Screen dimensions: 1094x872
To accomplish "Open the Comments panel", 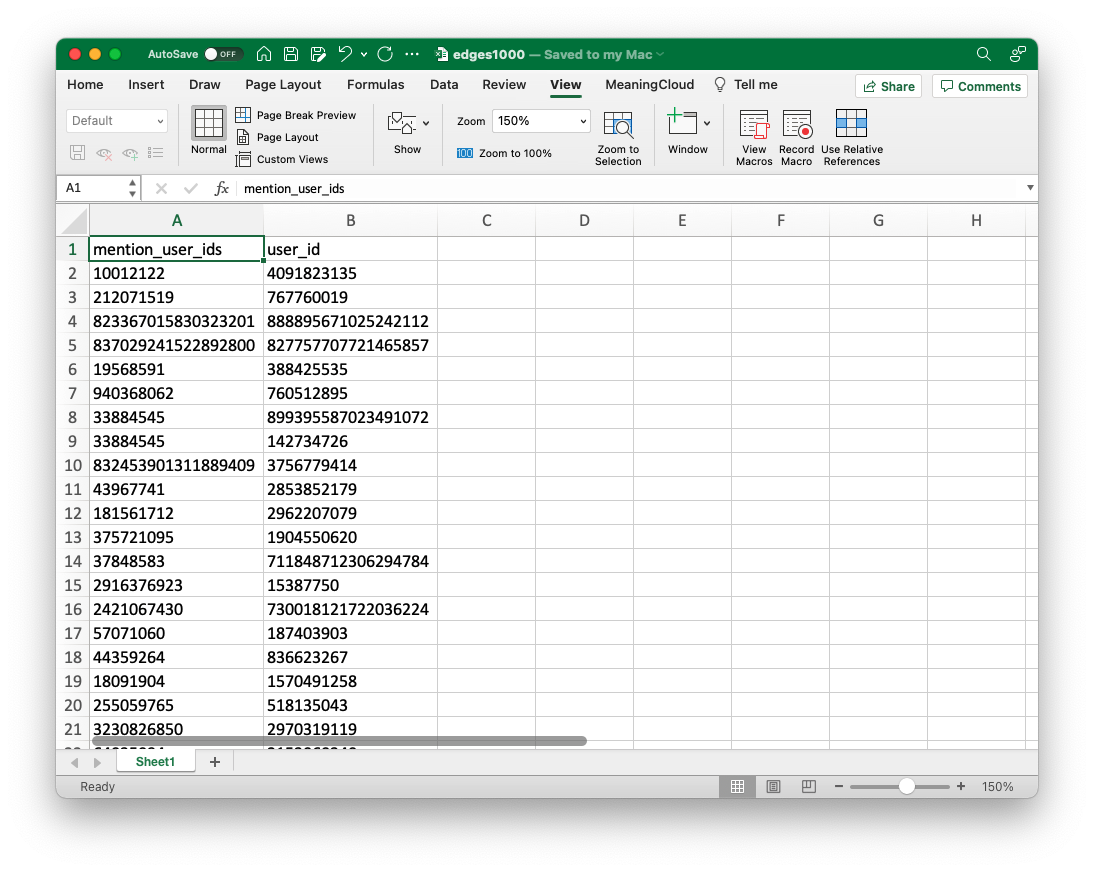I will (x=979, y=86).
